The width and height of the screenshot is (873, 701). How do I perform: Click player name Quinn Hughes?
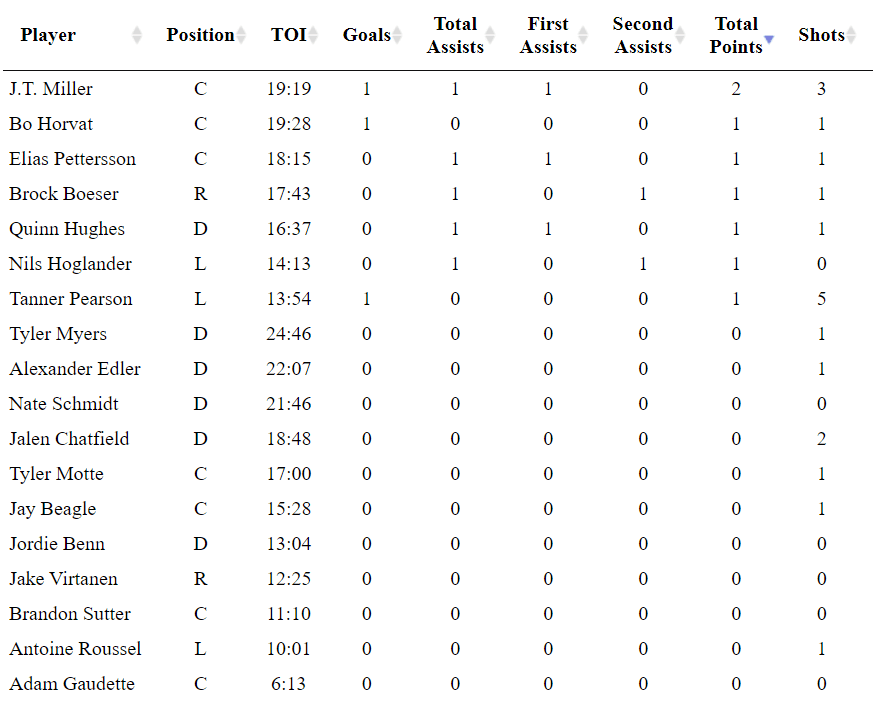pyautogui.click(x=67, y=229)
